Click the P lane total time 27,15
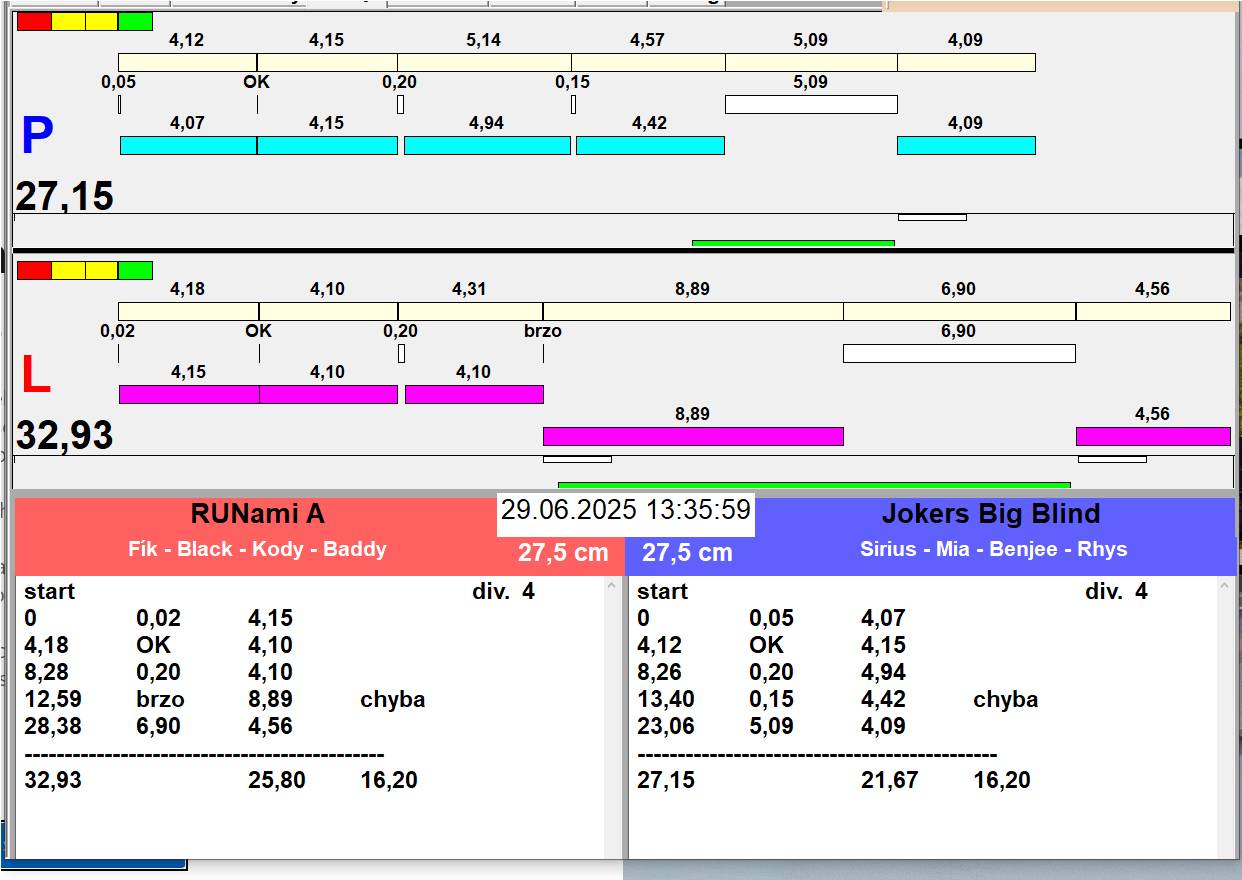Image resolution: width=1242 pixels, height=880 pixels. (x=65, y=196)
